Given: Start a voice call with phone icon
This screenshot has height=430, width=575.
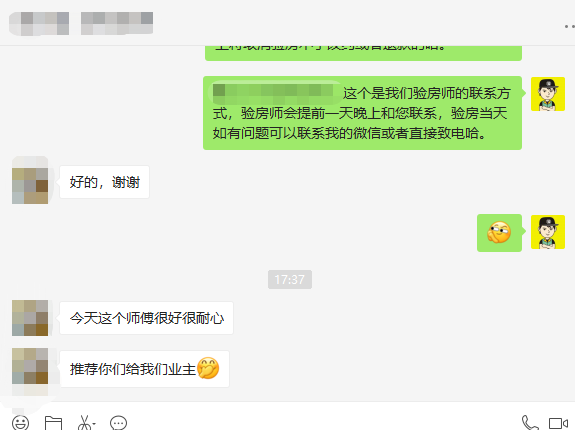Looking at the screenshot, I should click(530, 423).
